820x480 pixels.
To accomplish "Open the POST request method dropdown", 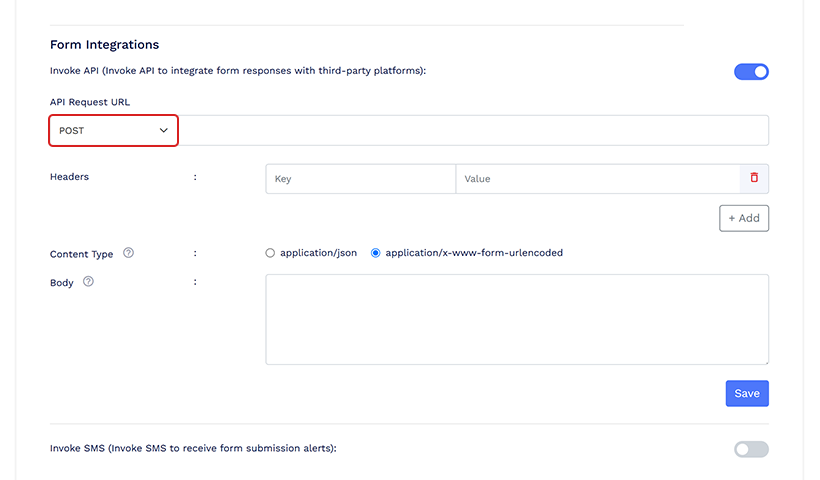I will [x=113, y=130].
